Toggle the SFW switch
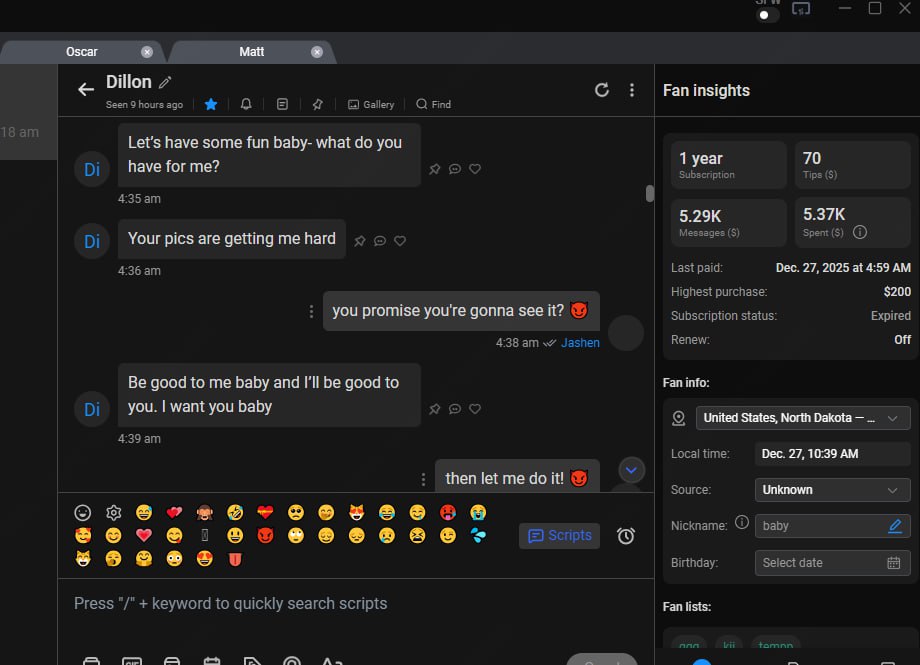Image resolution: width=920 pixels, height=665 pixels. [768, 15]
